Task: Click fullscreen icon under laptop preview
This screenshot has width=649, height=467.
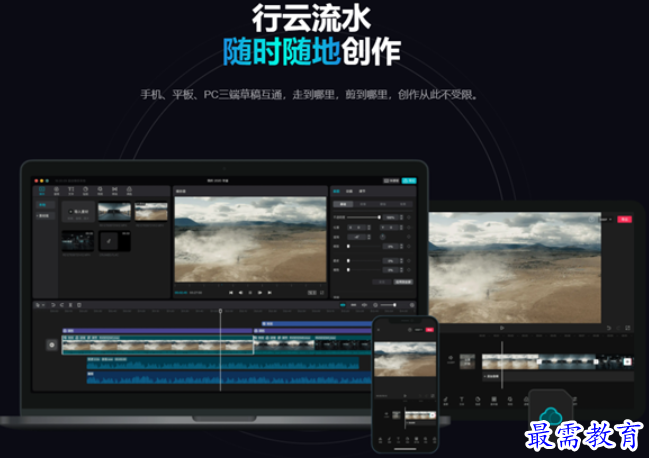Action: [x=322, y=293]
